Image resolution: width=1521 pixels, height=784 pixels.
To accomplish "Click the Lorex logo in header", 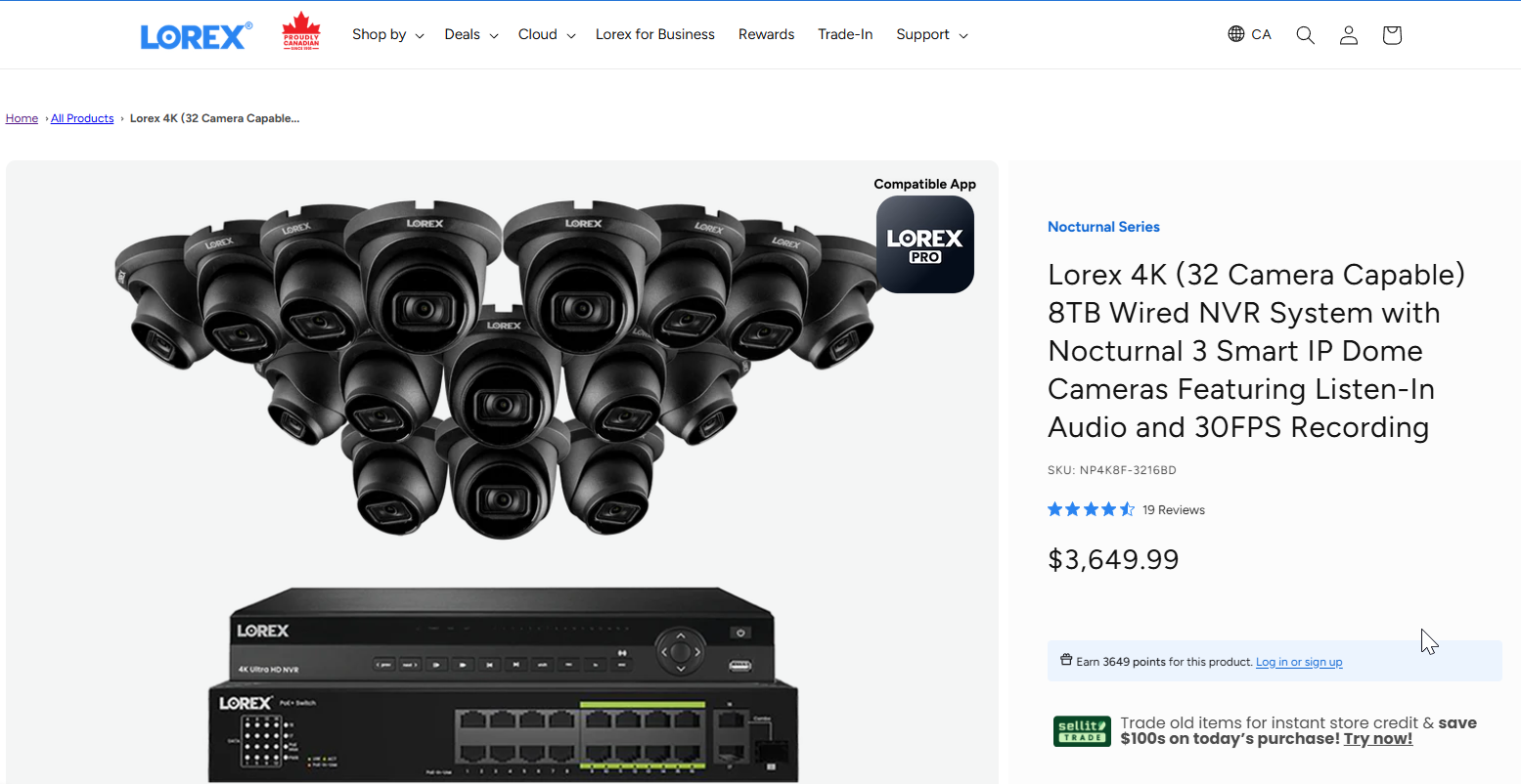I will click(196, 36).
